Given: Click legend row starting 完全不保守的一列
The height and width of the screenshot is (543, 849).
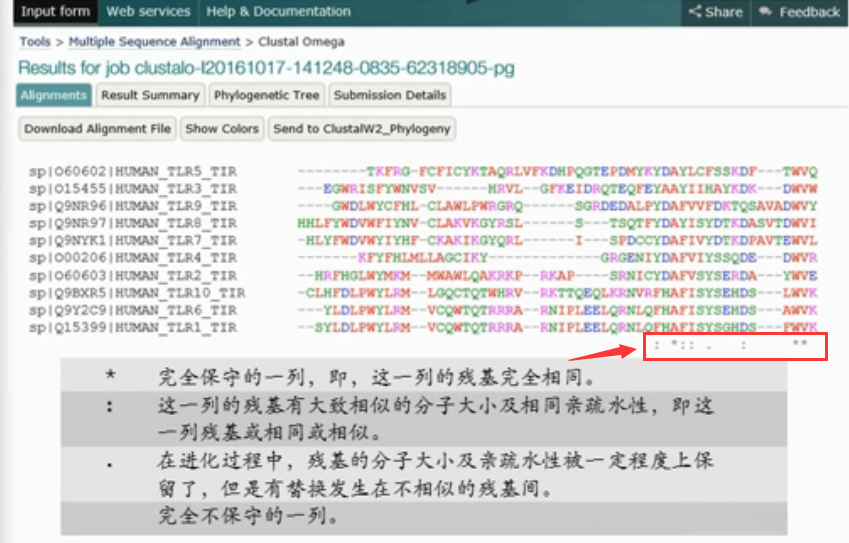Looking at the screenshot, I should 248,516.
